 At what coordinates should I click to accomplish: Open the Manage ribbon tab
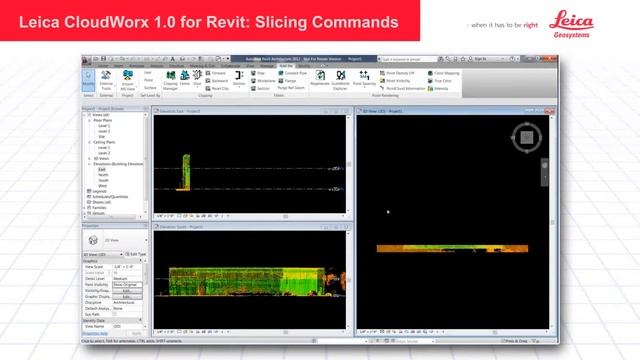267,66
